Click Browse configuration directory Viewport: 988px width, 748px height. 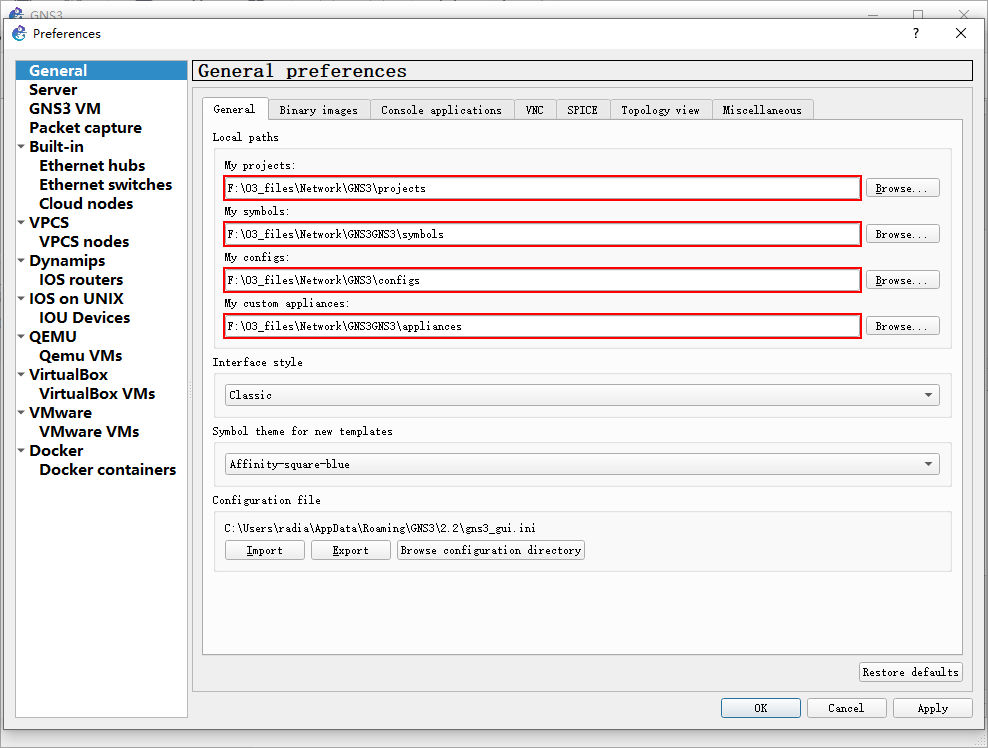[x=491, y=550]
